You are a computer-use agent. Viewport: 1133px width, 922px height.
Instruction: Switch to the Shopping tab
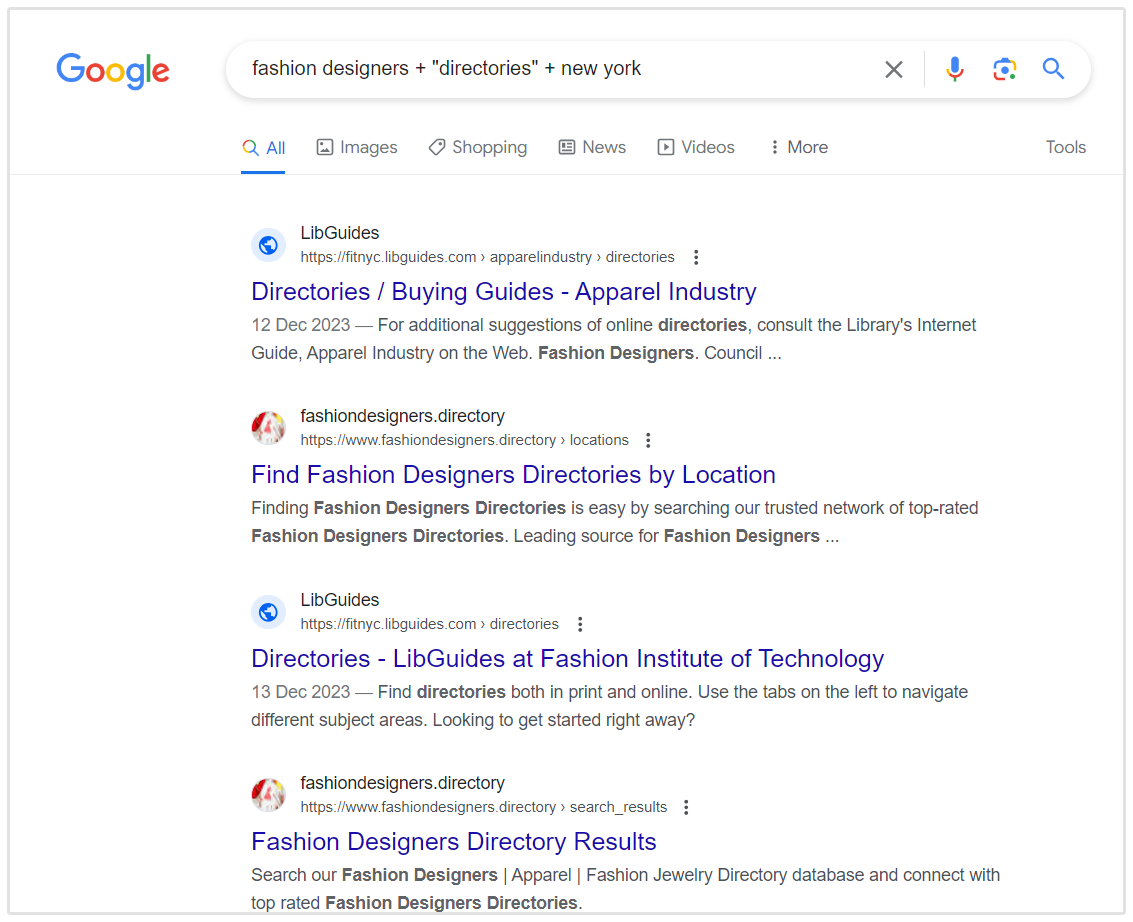click(477, 147)
